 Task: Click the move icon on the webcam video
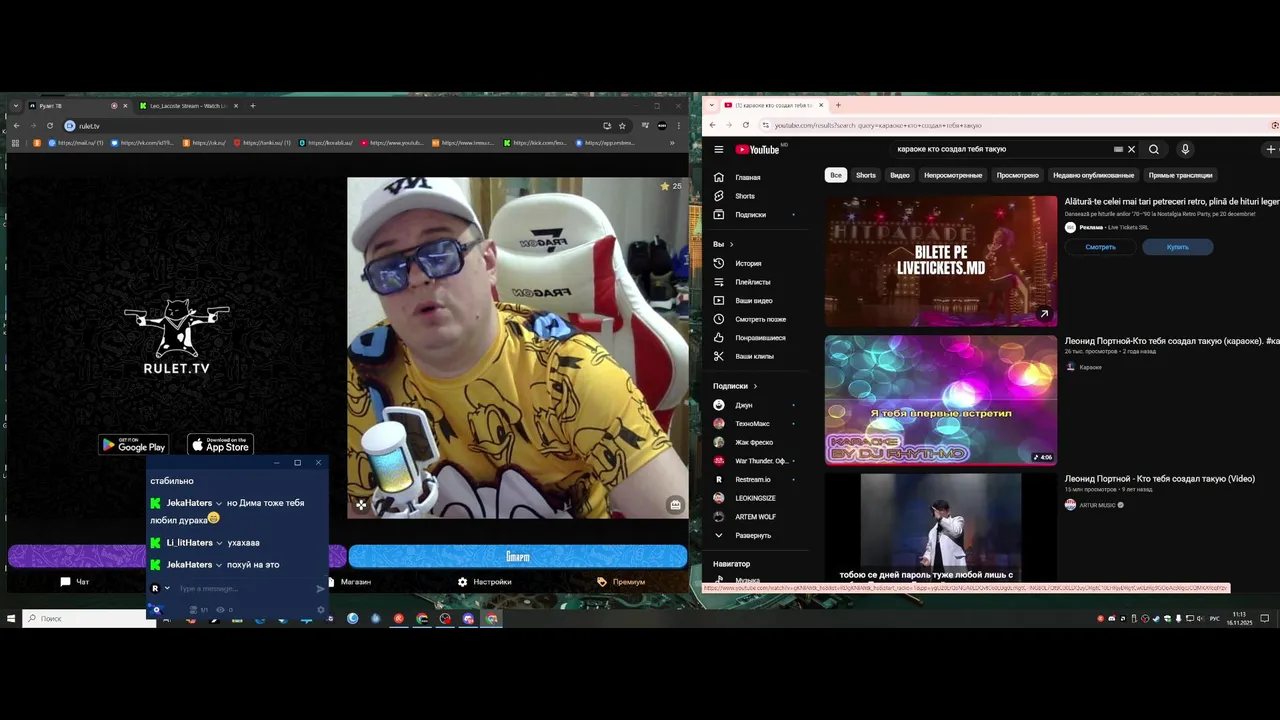(361, 505)
